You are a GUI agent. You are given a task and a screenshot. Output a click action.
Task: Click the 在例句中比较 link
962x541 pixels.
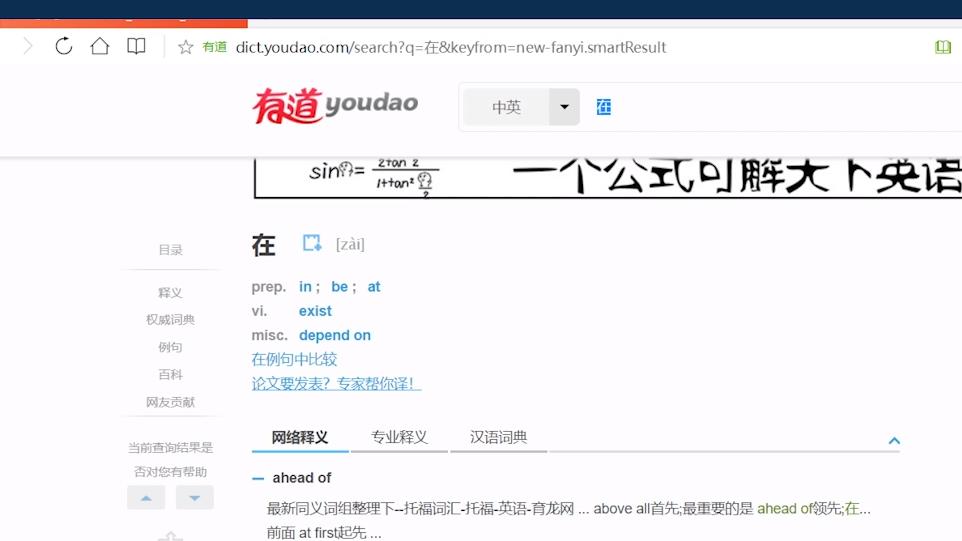(x=294, y=359)
